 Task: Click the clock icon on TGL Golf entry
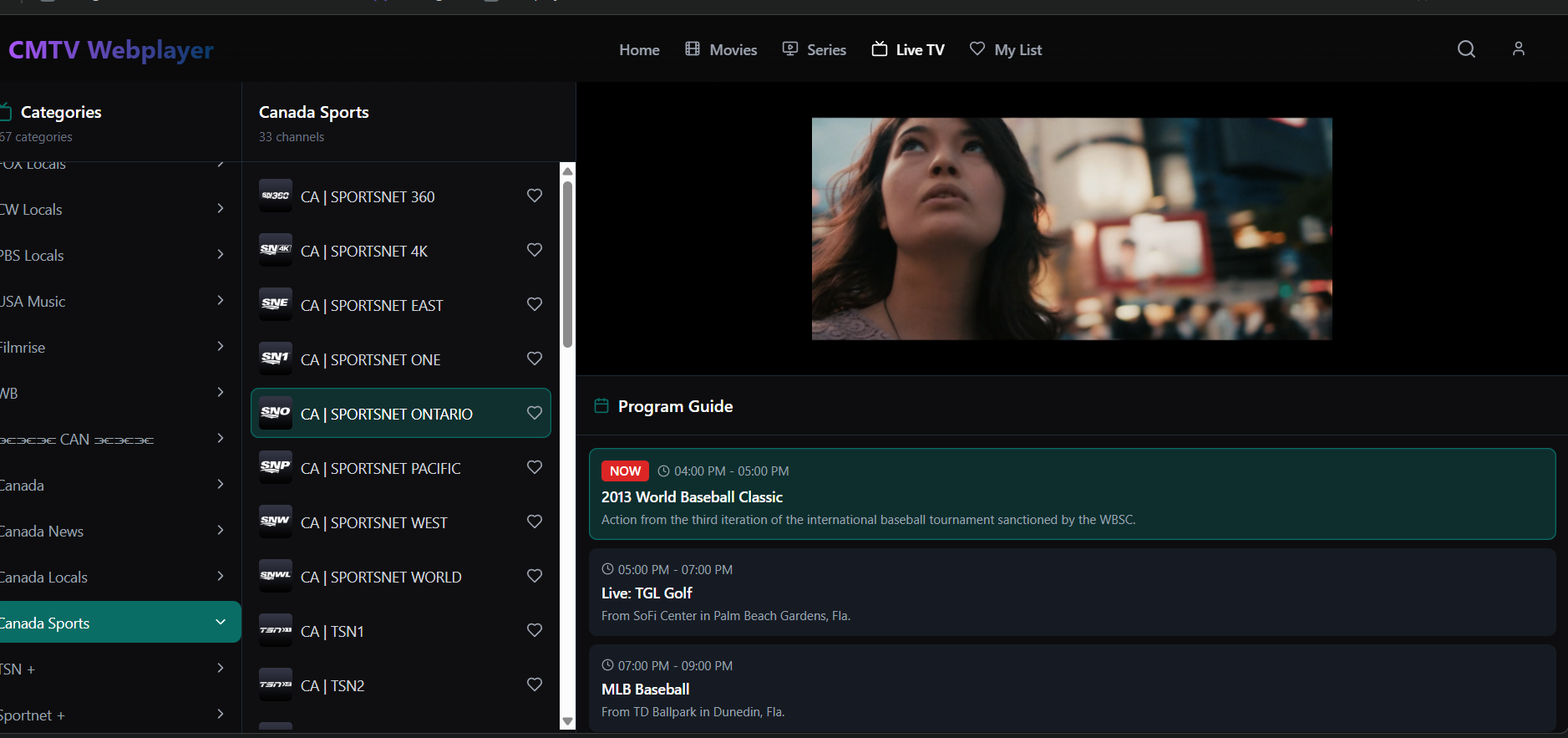[607, 569]
